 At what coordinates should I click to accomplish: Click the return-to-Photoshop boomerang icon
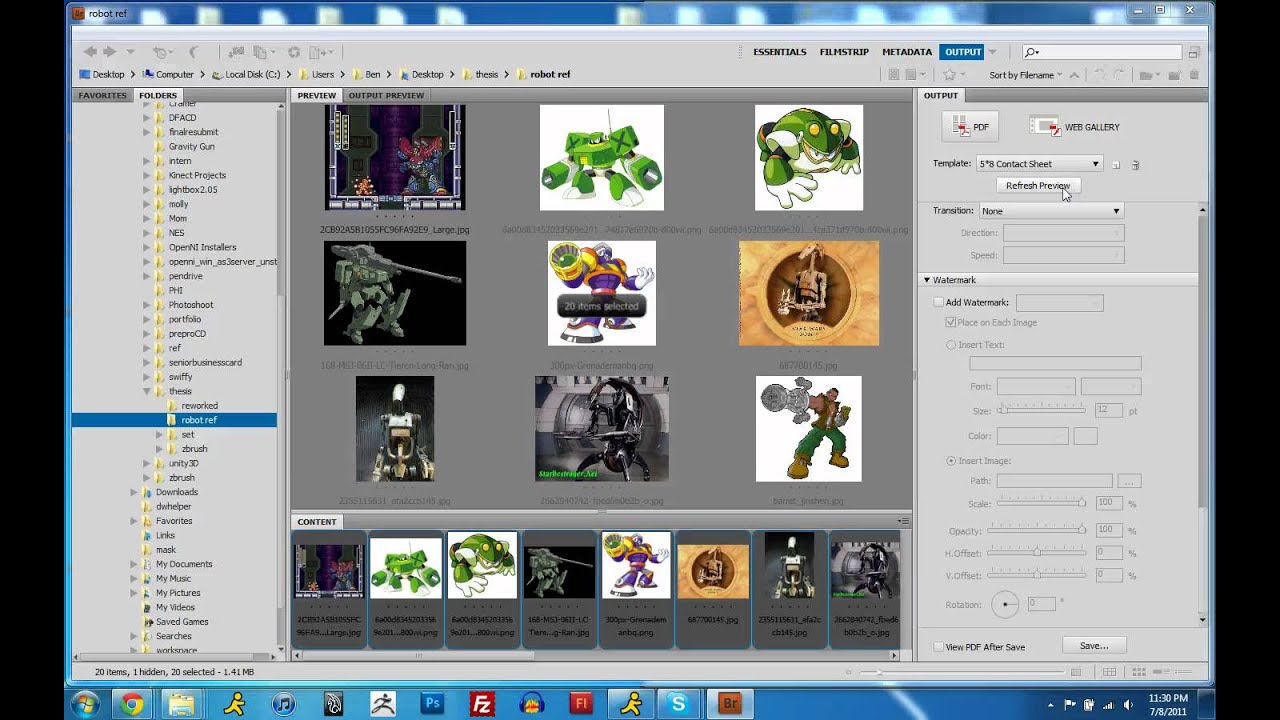pyautogui.click(x=194, y=52)
